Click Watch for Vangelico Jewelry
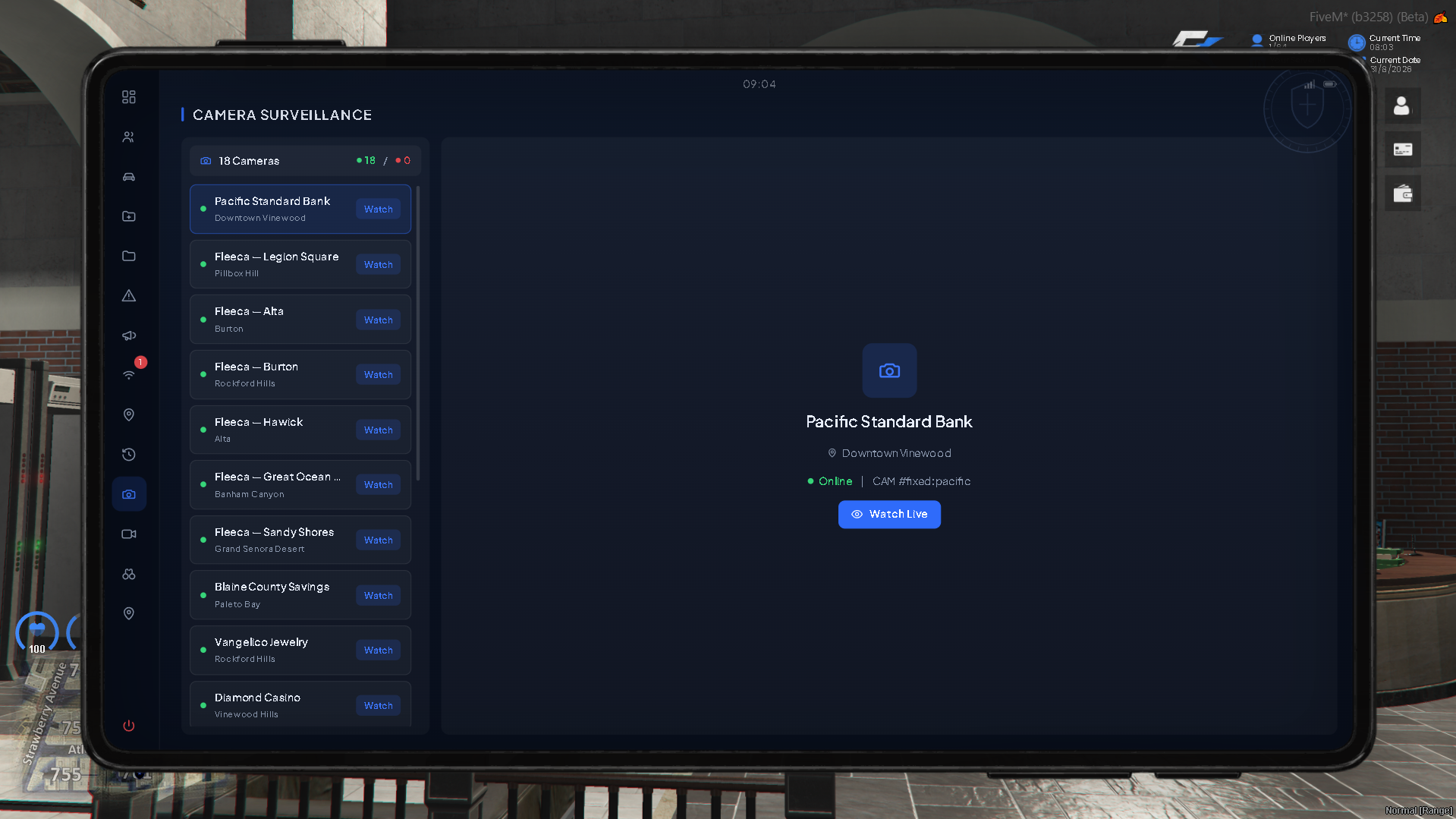This screenshot has height=819, width=1456. point(378,650)
